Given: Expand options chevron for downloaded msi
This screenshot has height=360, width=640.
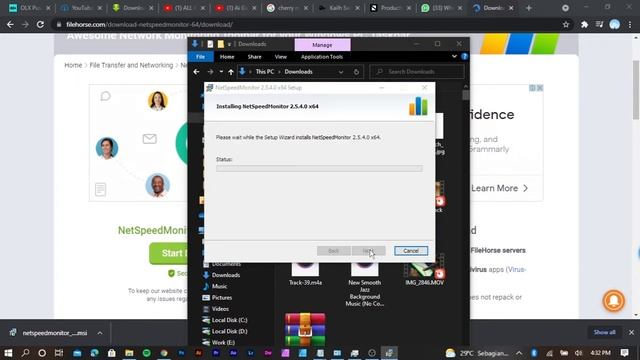Looking at the screenshot, I should click(x=100, y=333).
